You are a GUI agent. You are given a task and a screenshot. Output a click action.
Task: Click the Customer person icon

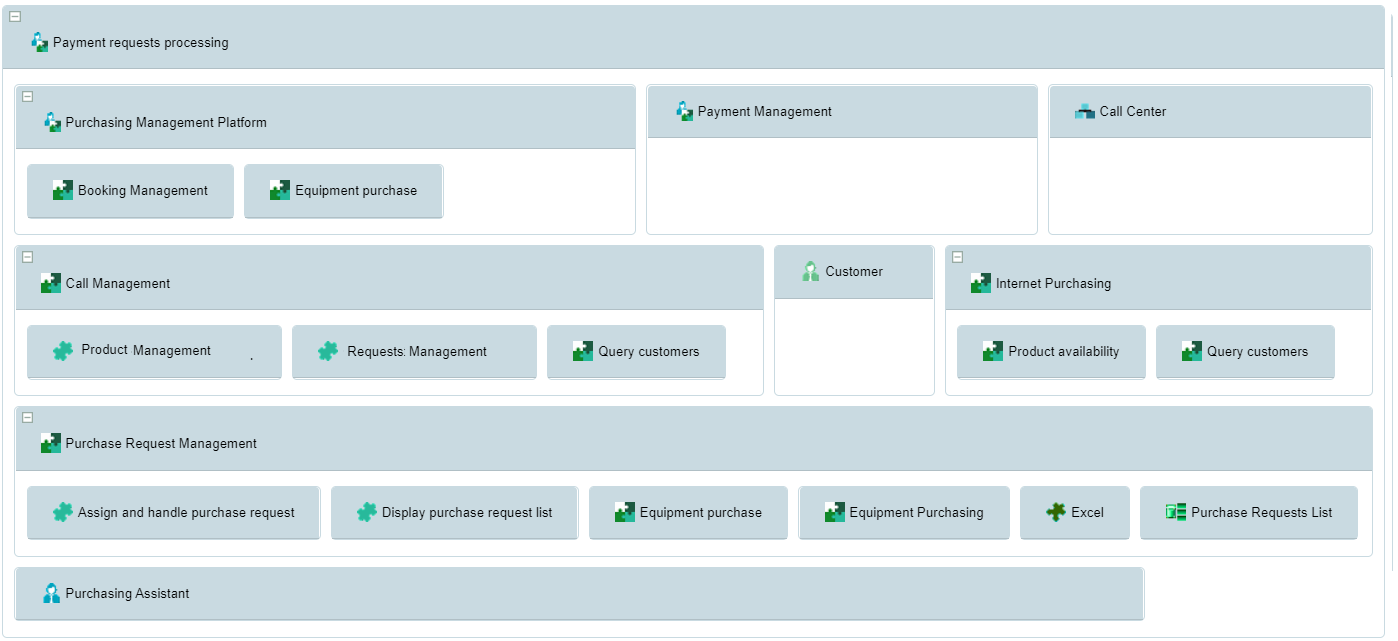pos(811,271)
